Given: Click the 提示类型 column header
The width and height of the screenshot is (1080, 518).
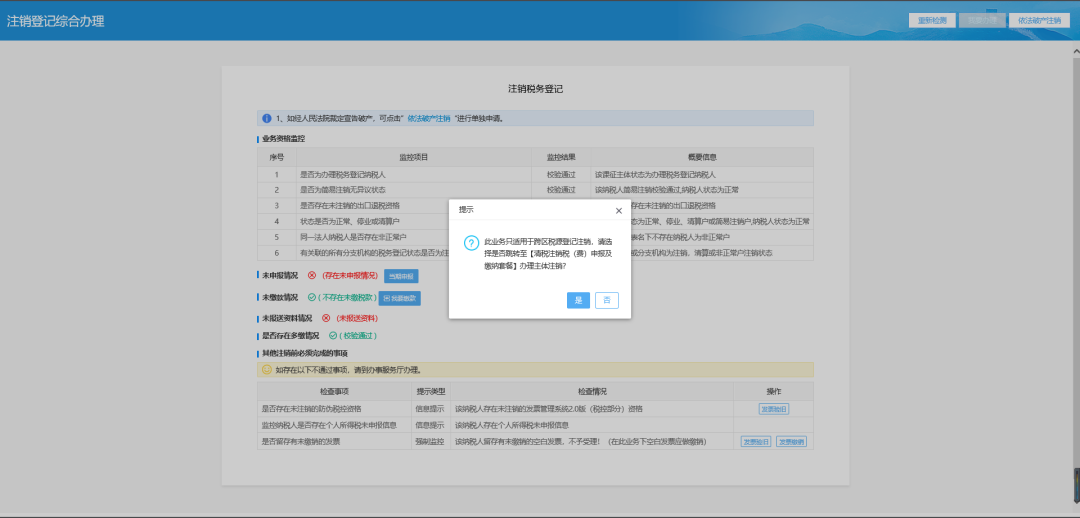Looking at the screenshot, I should (430, 391).
